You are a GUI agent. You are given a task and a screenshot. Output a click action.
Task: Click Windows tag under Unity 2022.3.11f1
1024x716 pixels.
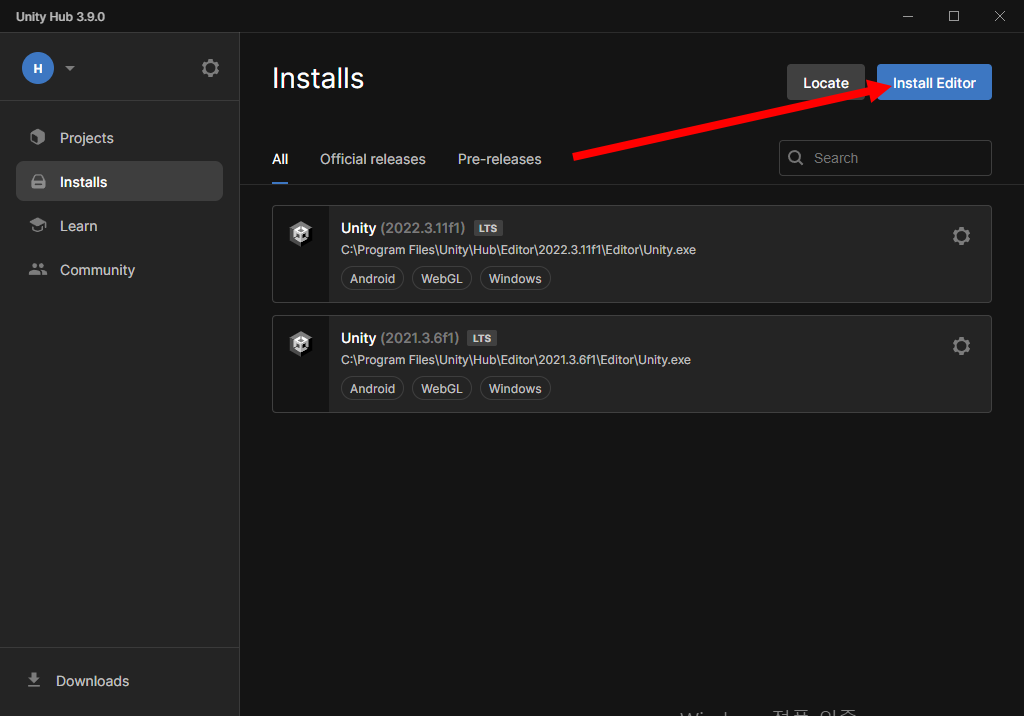pos(515,279)
